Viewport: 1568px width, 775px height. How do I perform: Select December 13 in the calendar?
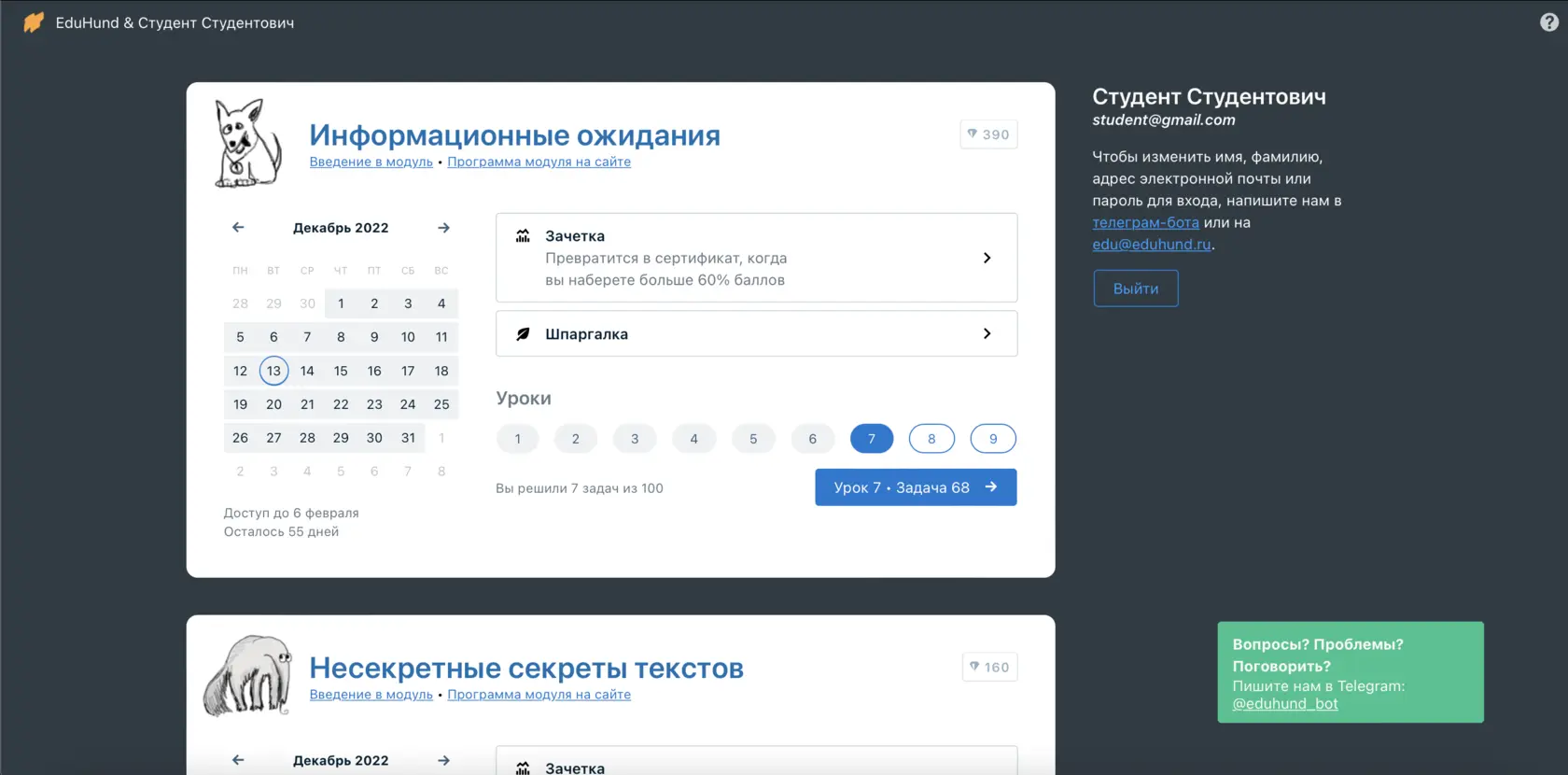[273, 371]
